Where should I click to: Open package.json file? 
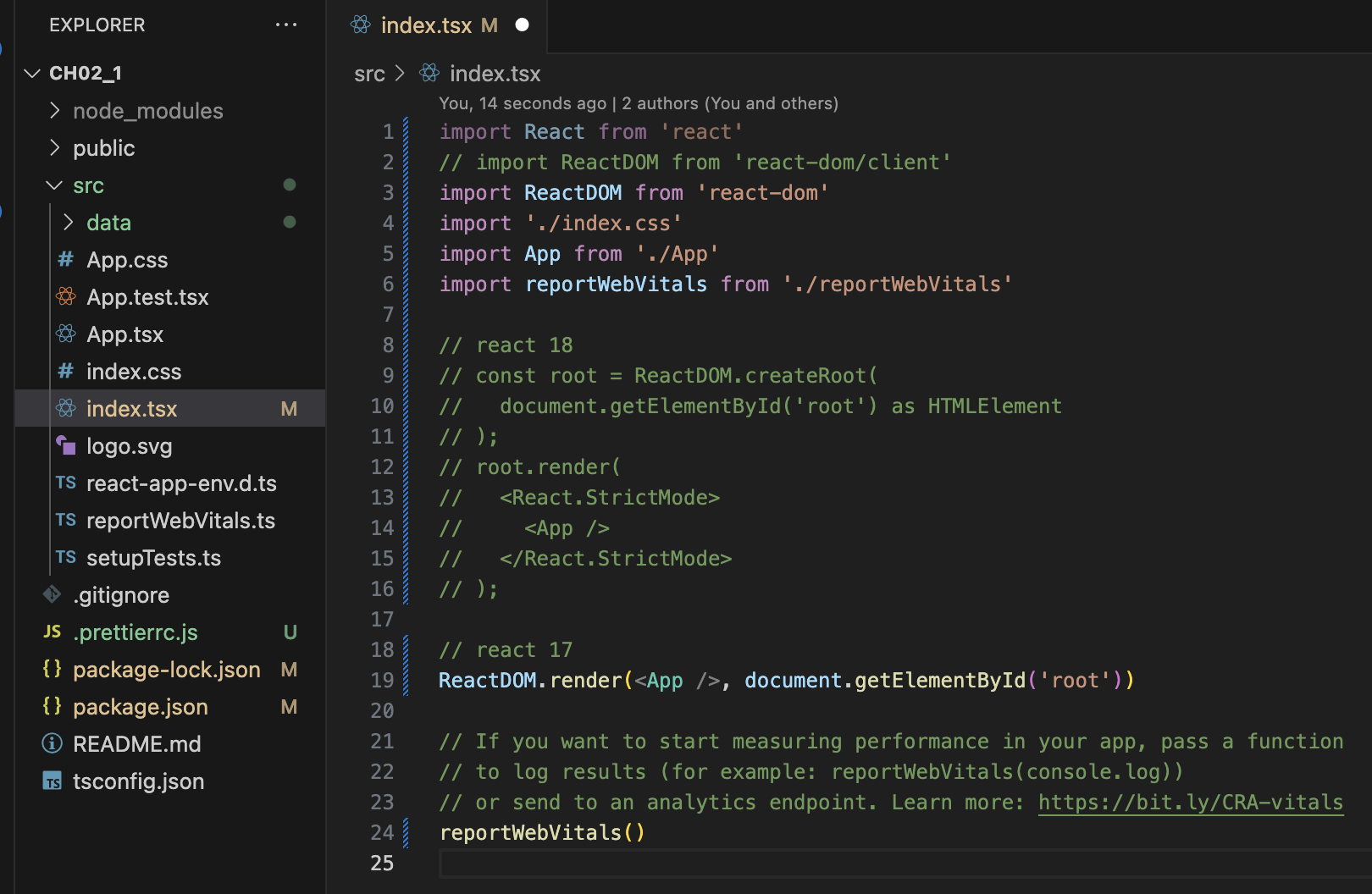[141, 707]
